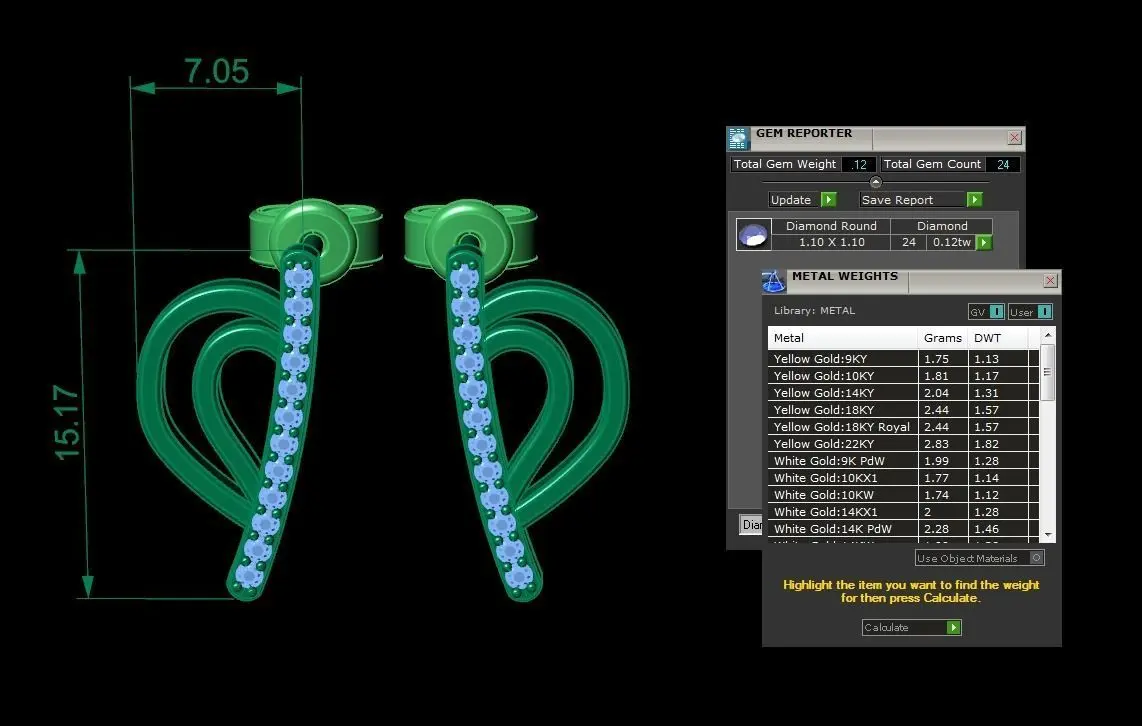Toggle the GV library switch

[996, 312]
